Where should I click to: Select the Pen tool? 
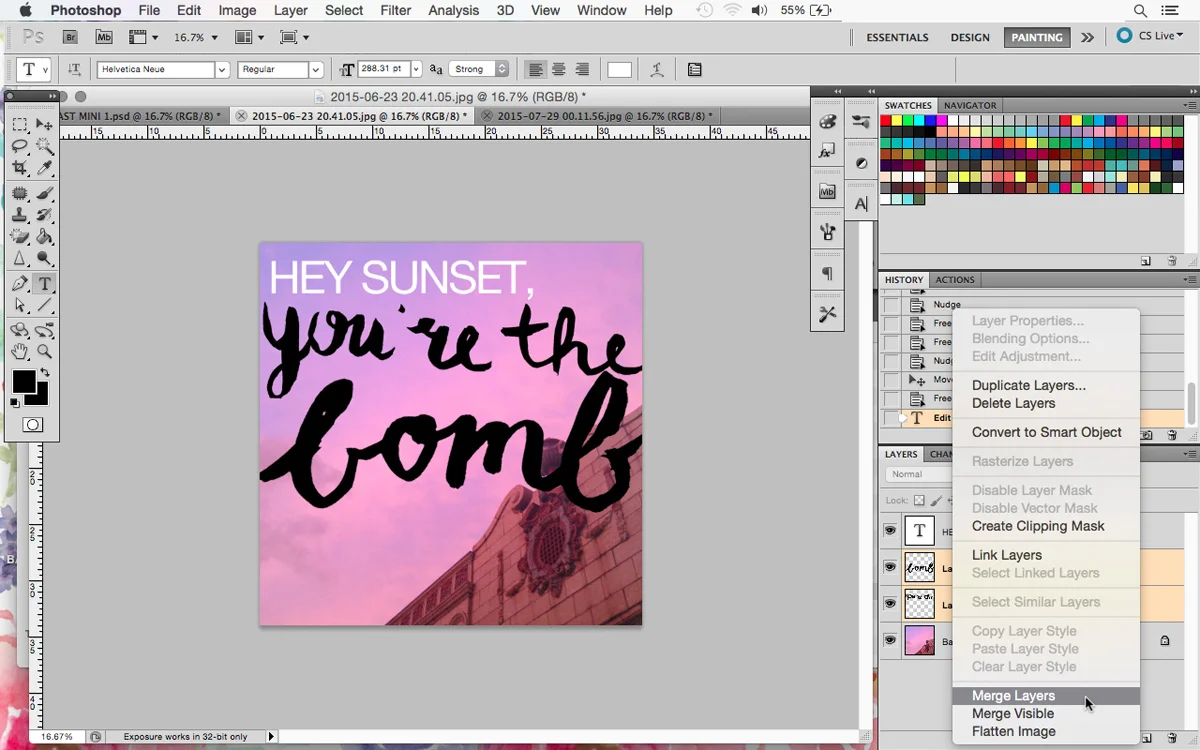[x=20, y=284]
